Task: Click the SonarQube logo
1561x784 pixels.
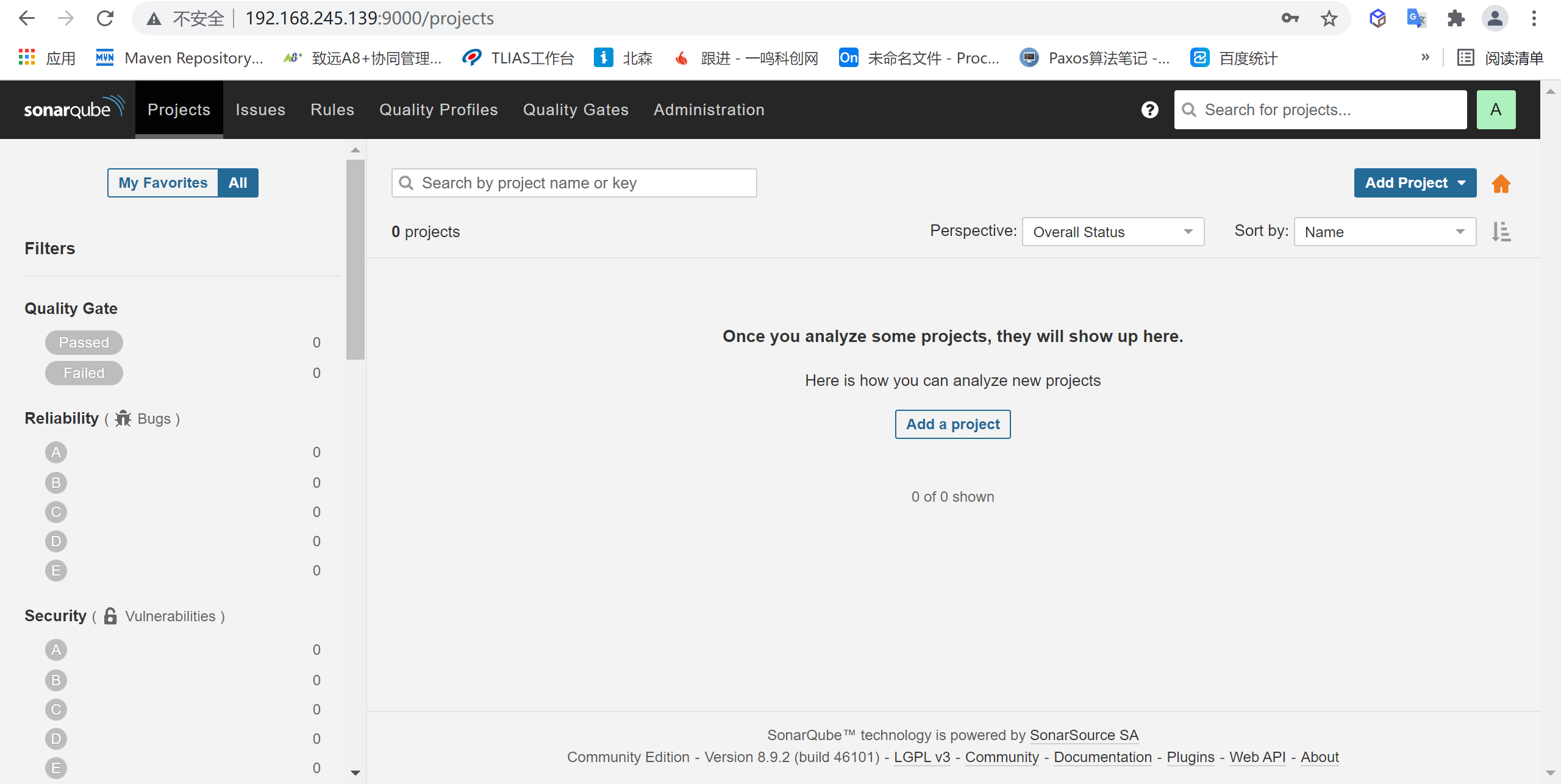Action: pyautogui.click(x=73, y=109)
